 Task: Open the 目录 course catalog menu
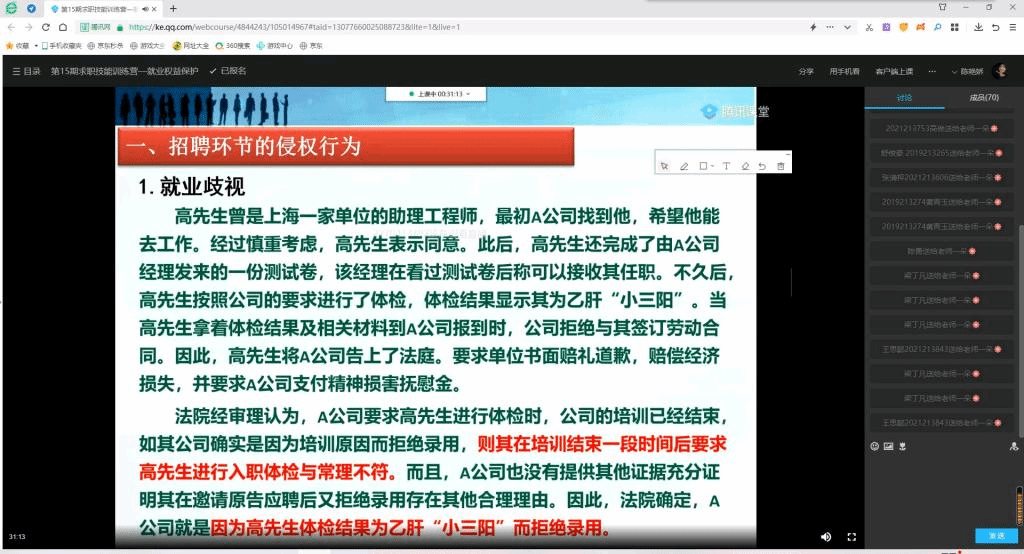click(26, 71)
